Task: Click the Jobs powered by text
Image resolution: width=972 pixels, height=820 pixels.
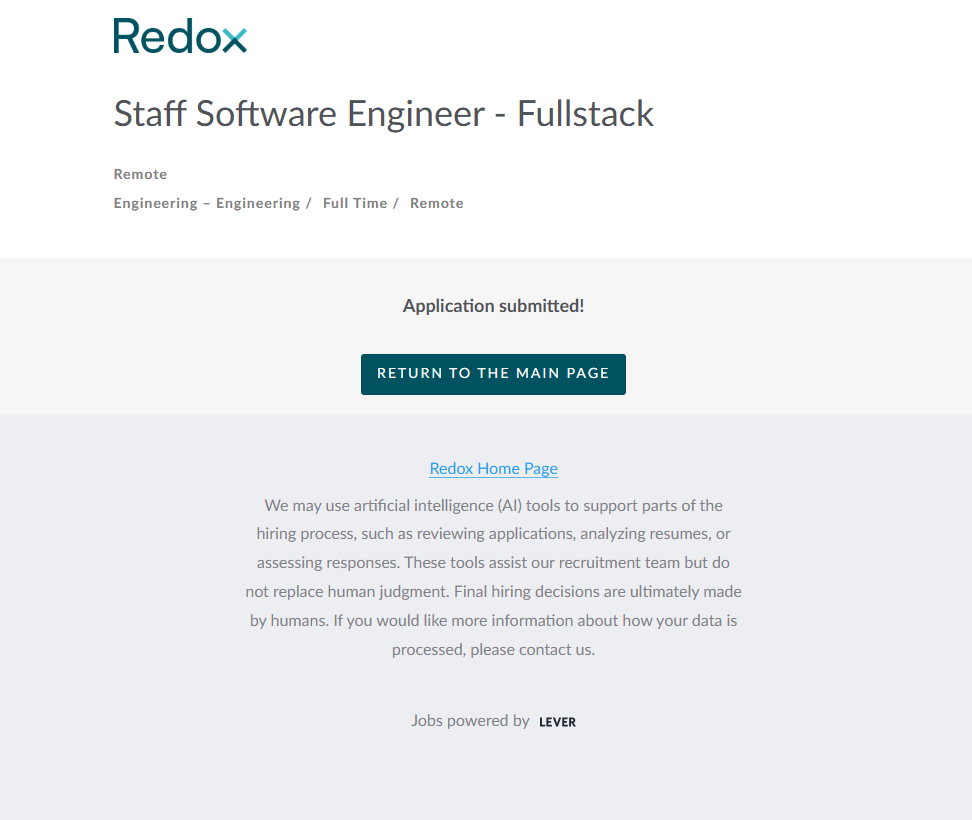Action: pyautogui.click(x=470, y=720)
